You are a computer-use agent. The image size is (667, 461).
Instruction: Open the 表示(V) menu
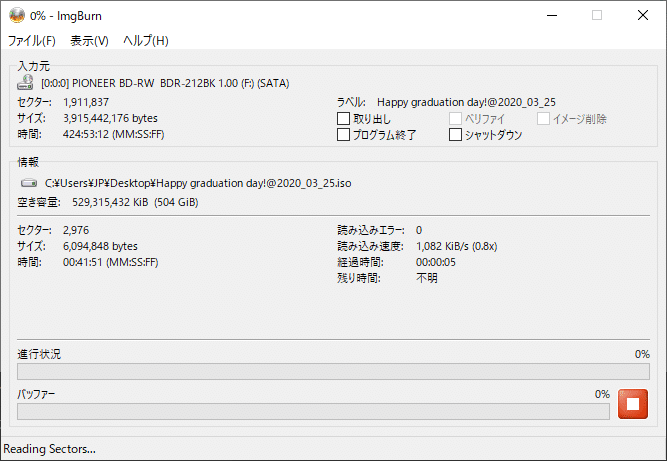point(89,41)
